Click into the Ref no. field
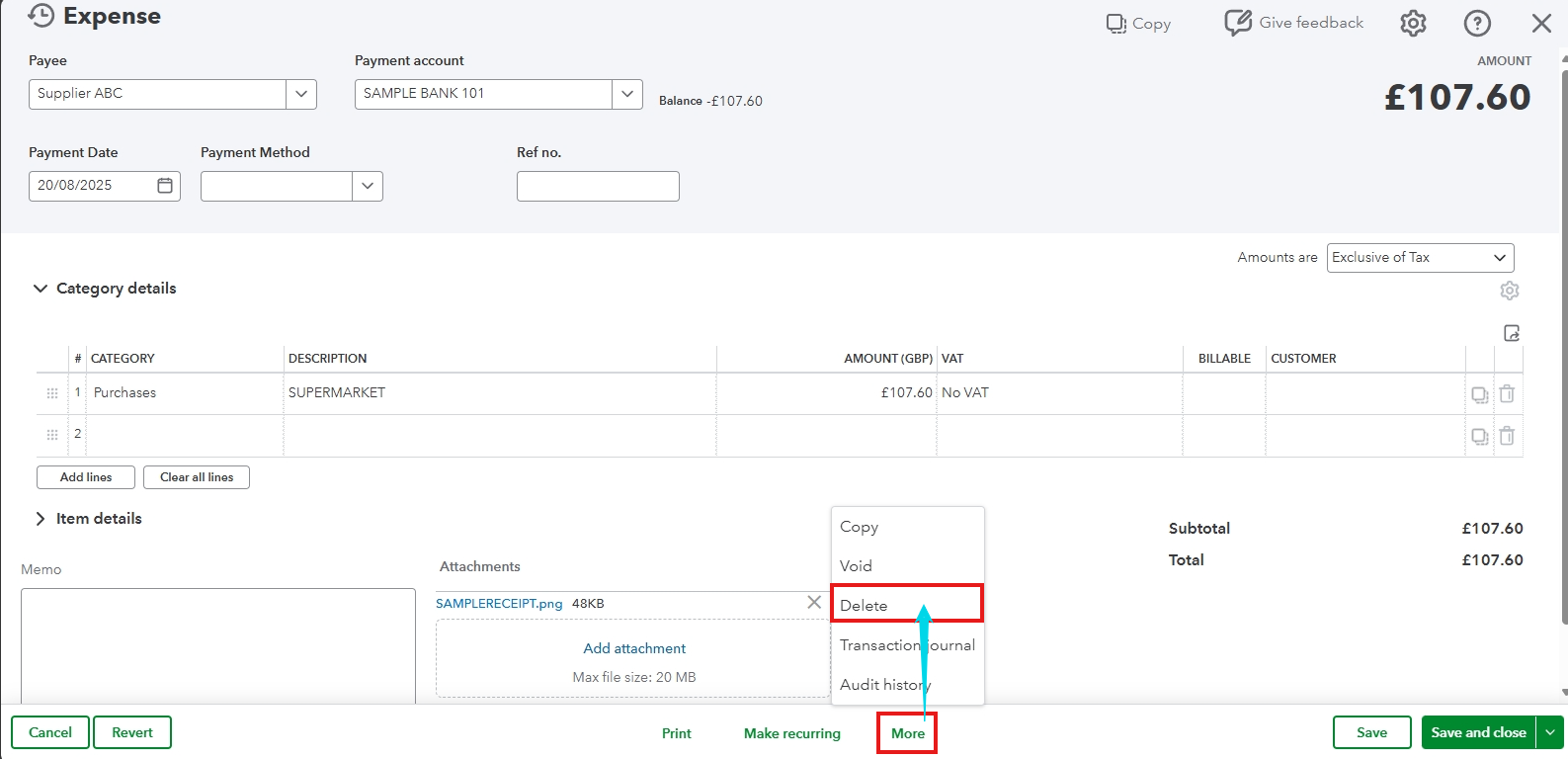Viewport: 1568px width, 759px height. click(598, 187)
